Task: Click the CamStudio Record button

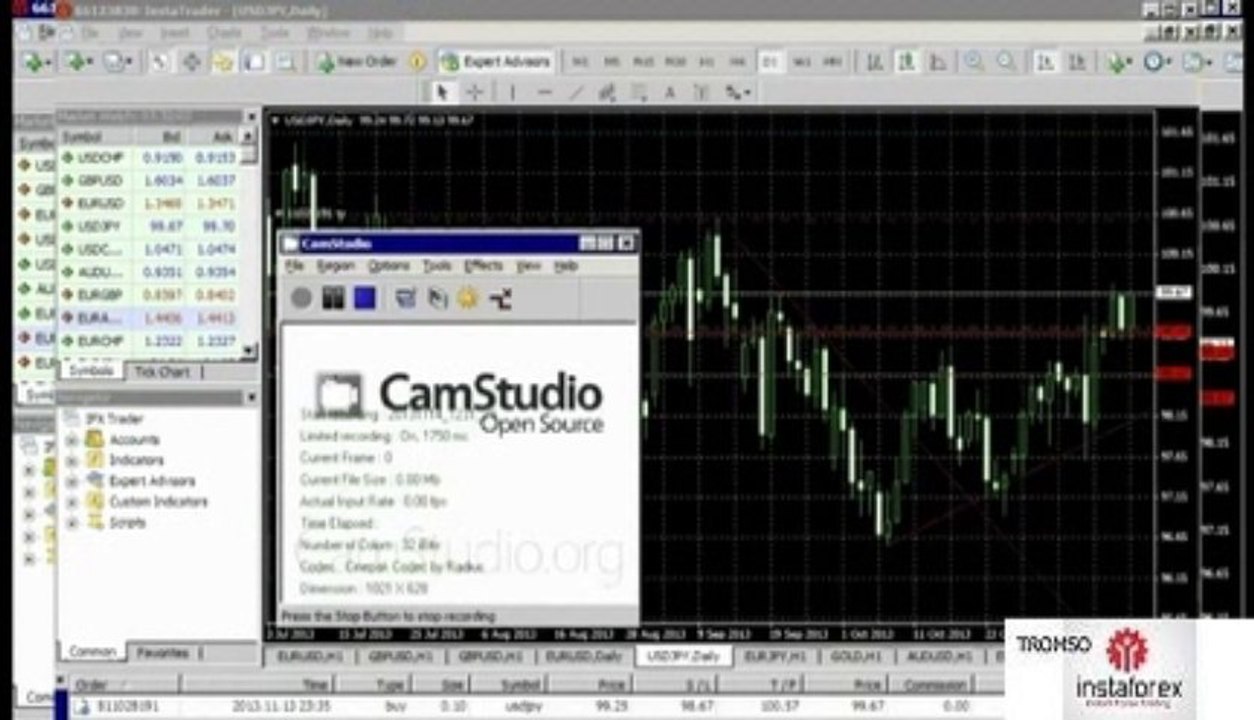Action: [x=301, y=298]
